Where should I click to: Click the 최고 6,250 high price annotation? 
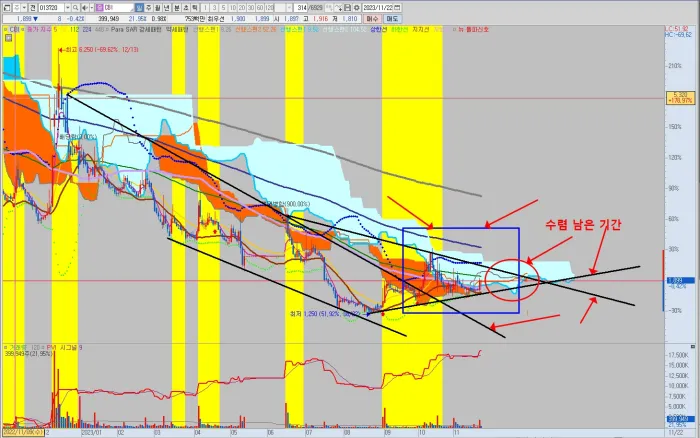[101, 50]
